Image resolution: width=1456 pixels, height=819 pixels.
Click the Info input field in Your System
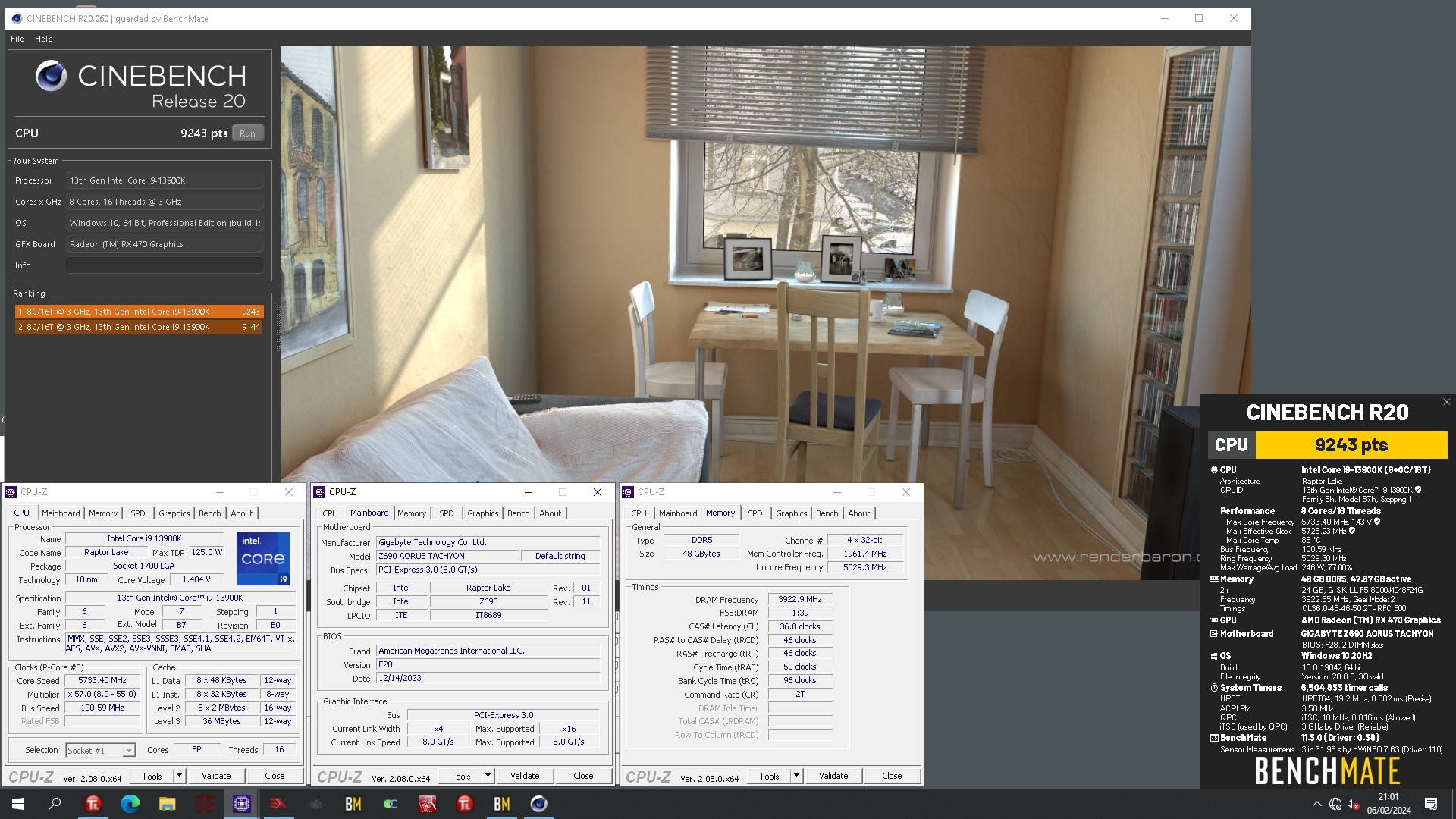pos(165,265)
